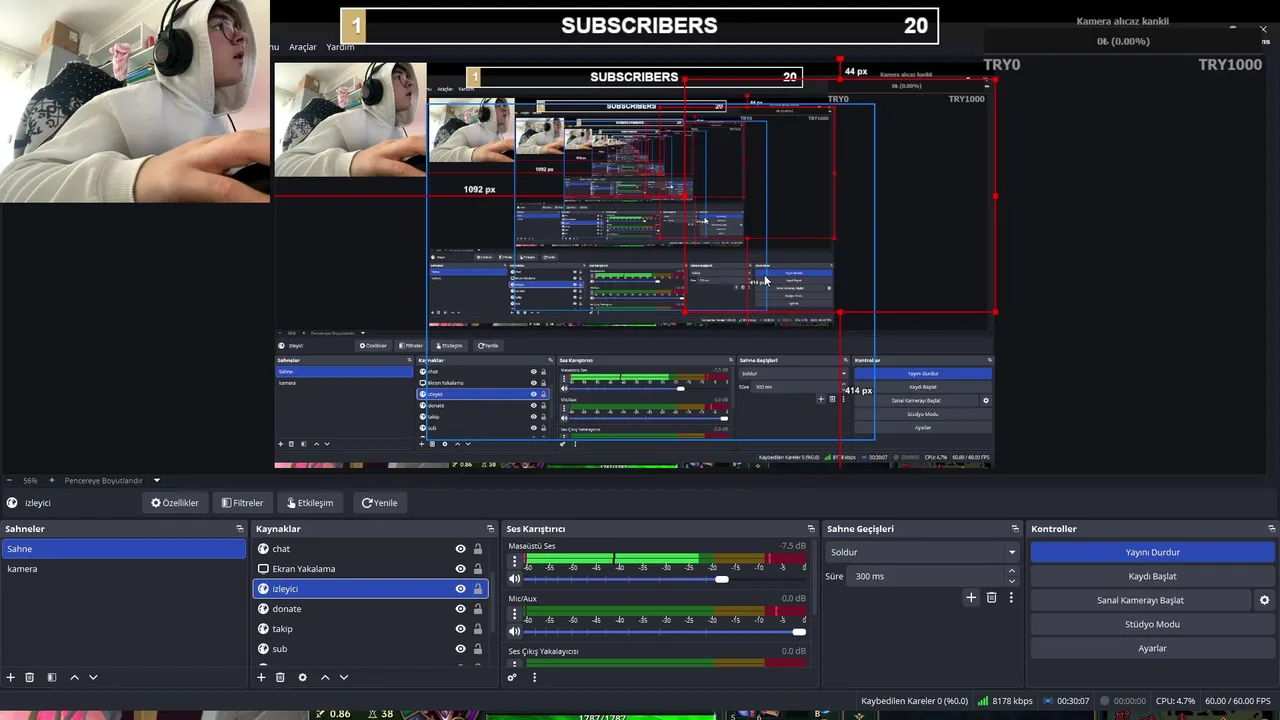The image size is (1280, 720).
Task: Open the Yardım menu
Action: (340, 47)
